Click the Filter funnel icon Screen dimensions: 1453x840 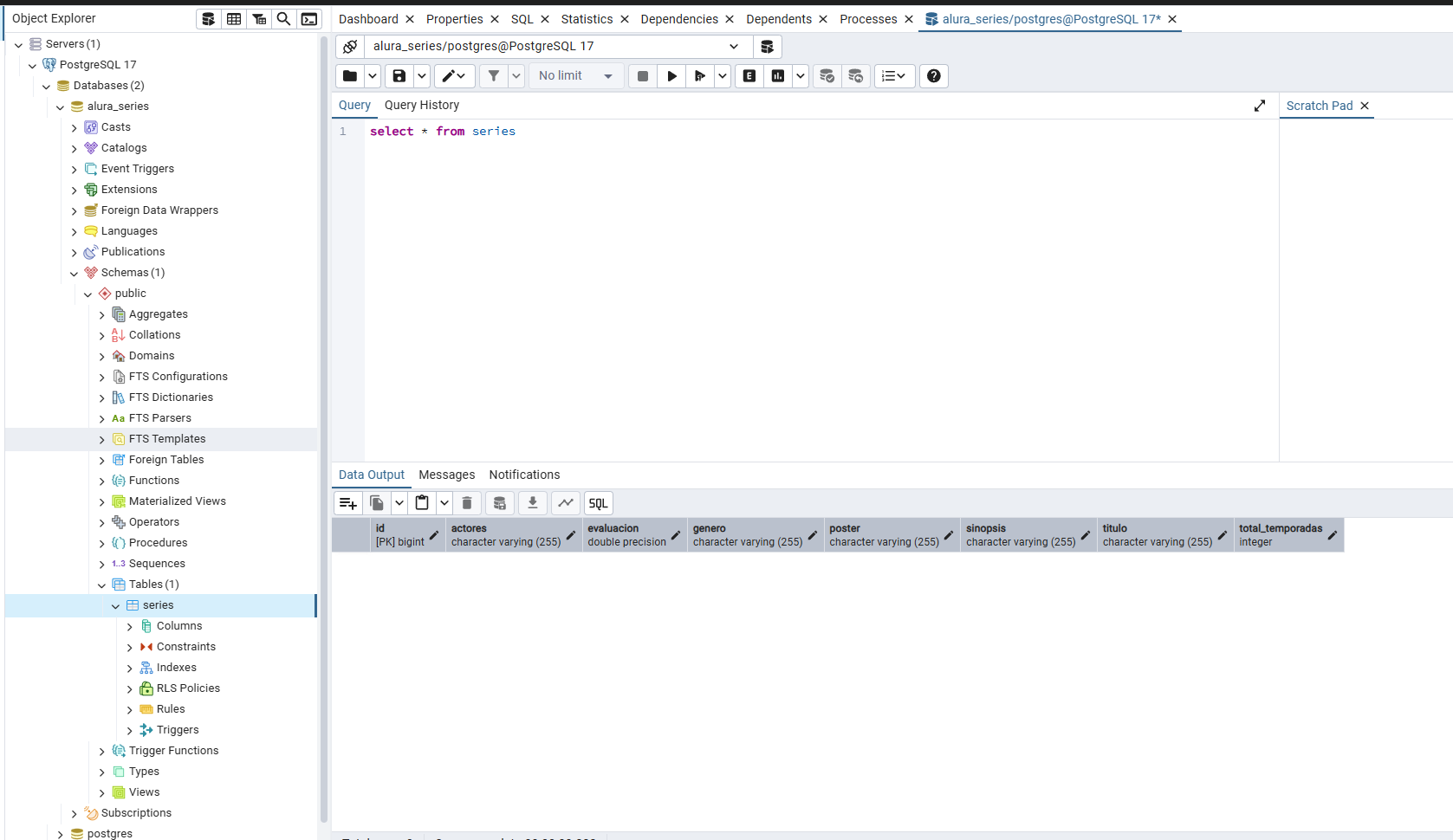pyautogui.click(x=493, y=76)
